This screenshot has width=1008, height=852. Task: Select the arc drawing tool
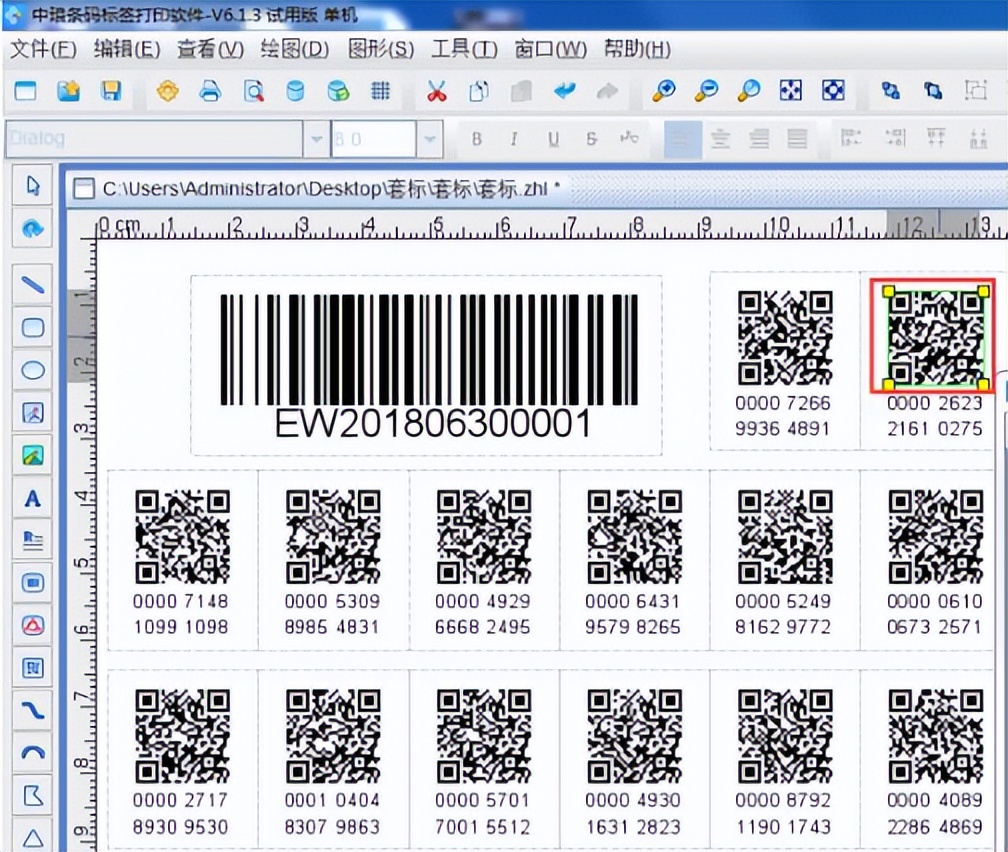[33, 752]
